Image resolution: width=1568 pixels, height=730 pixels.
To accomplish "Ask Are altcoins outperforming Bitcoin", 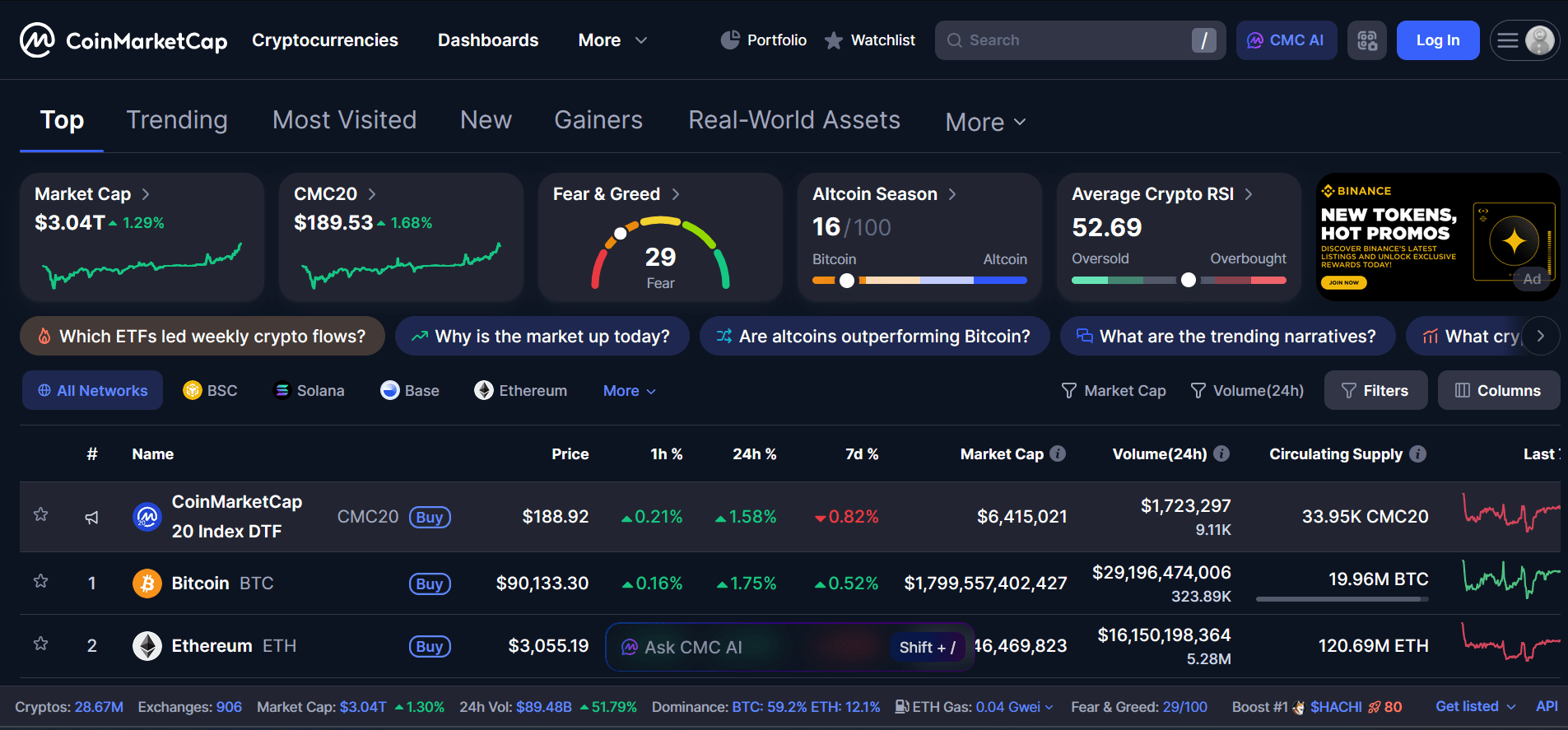I will point(874,336).
